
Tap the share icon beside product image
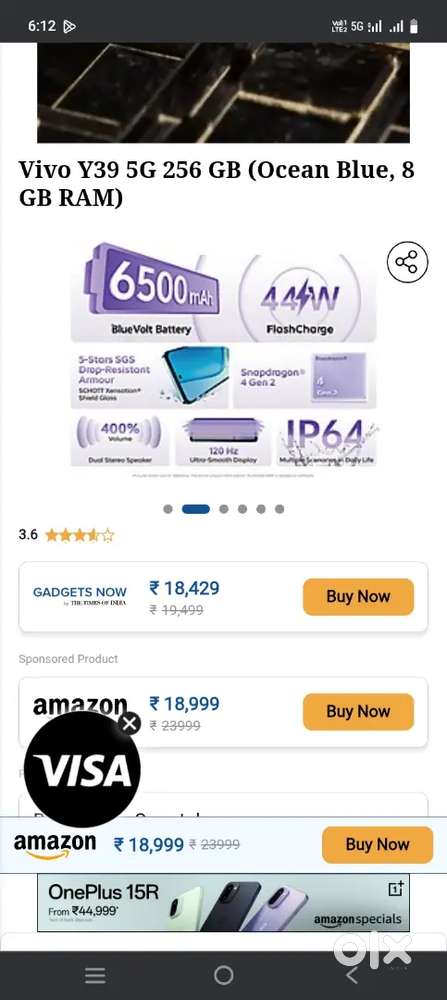point(407,262)
